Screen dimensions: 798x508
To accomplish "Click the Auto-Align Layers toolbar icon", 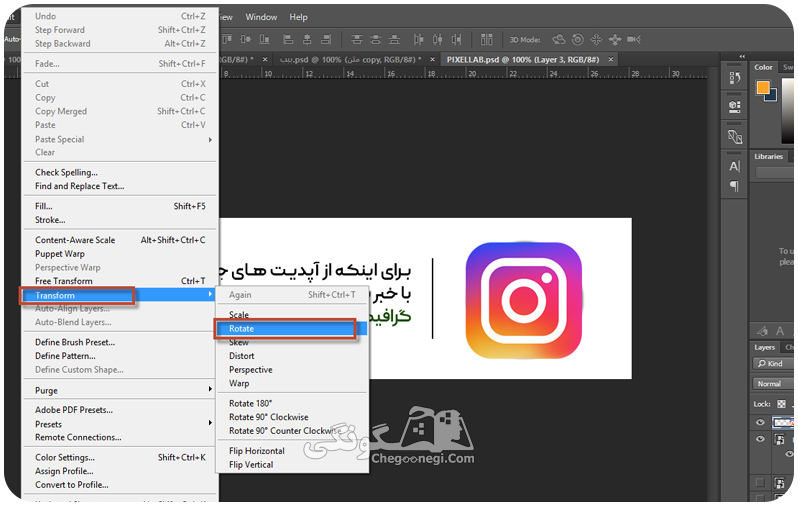I will (x=487, y=39).
